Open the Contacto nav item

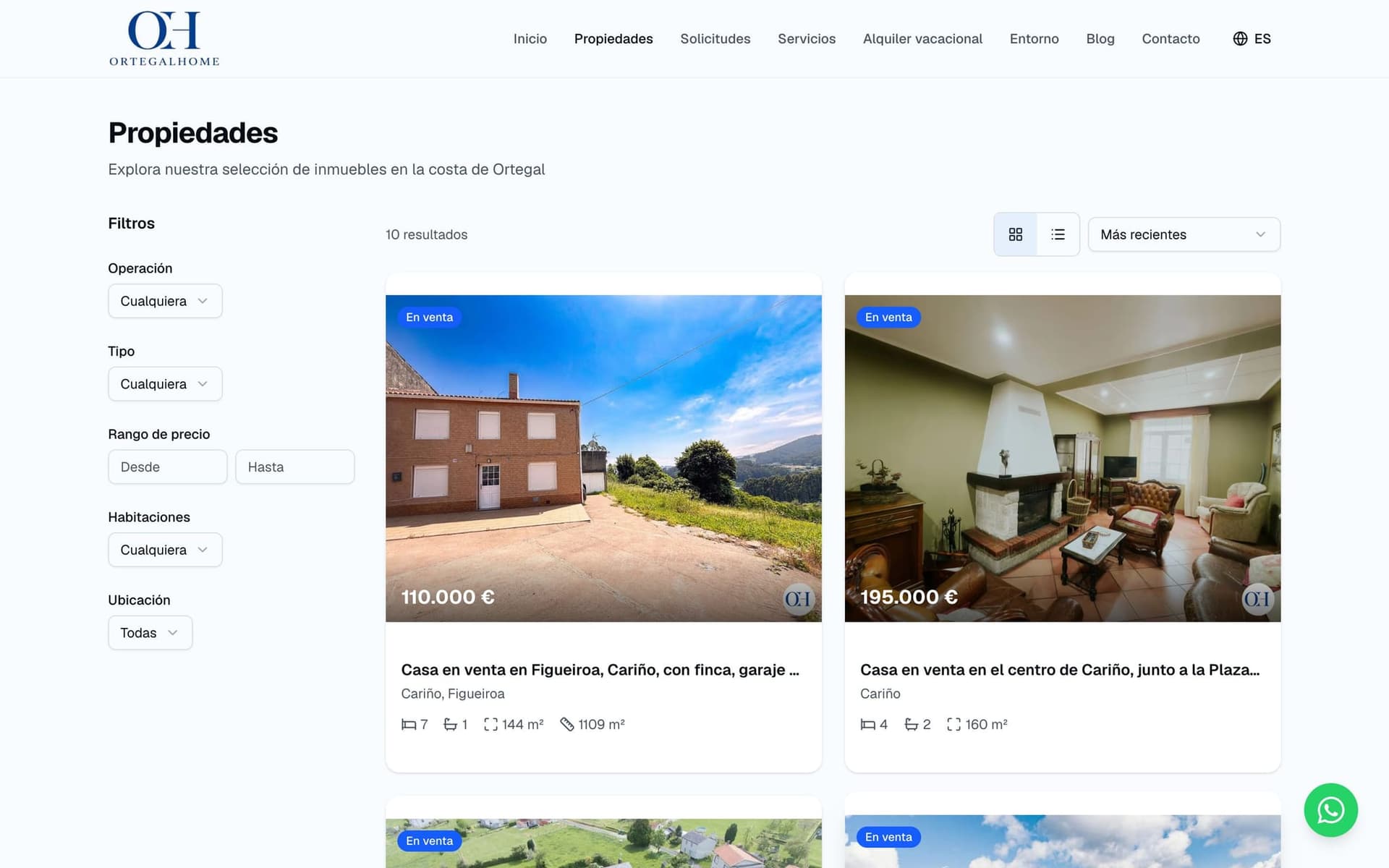pos(1171,38)
